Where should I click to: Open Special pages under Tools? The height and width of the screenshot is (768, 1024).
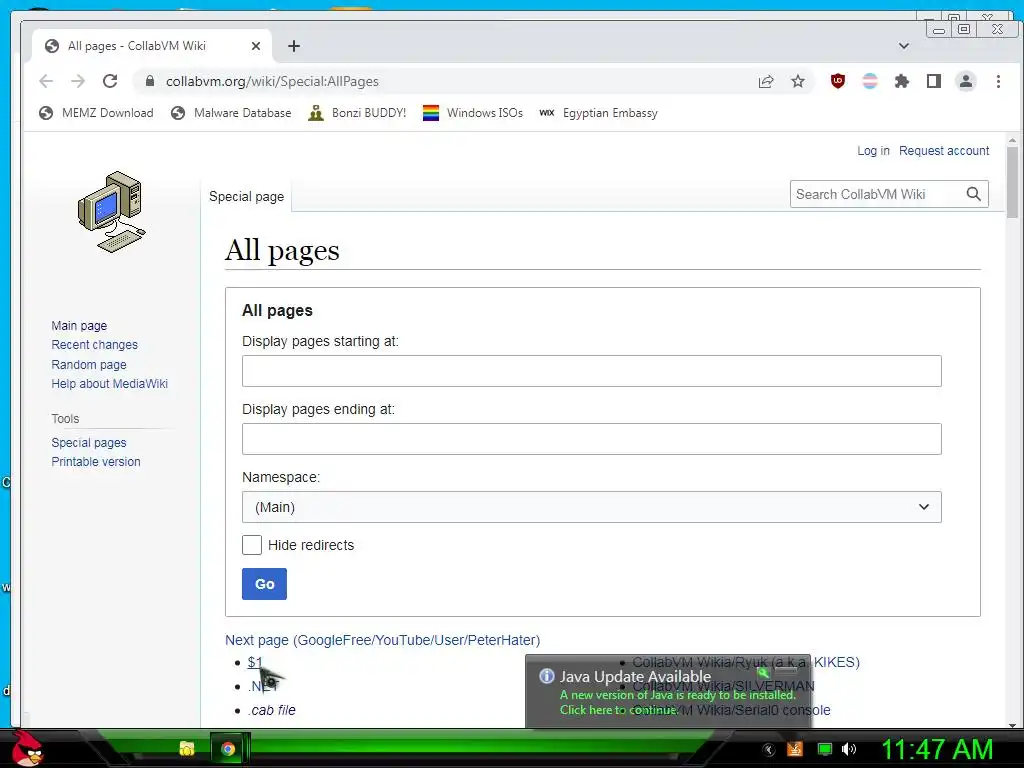[x=89, y=442]
